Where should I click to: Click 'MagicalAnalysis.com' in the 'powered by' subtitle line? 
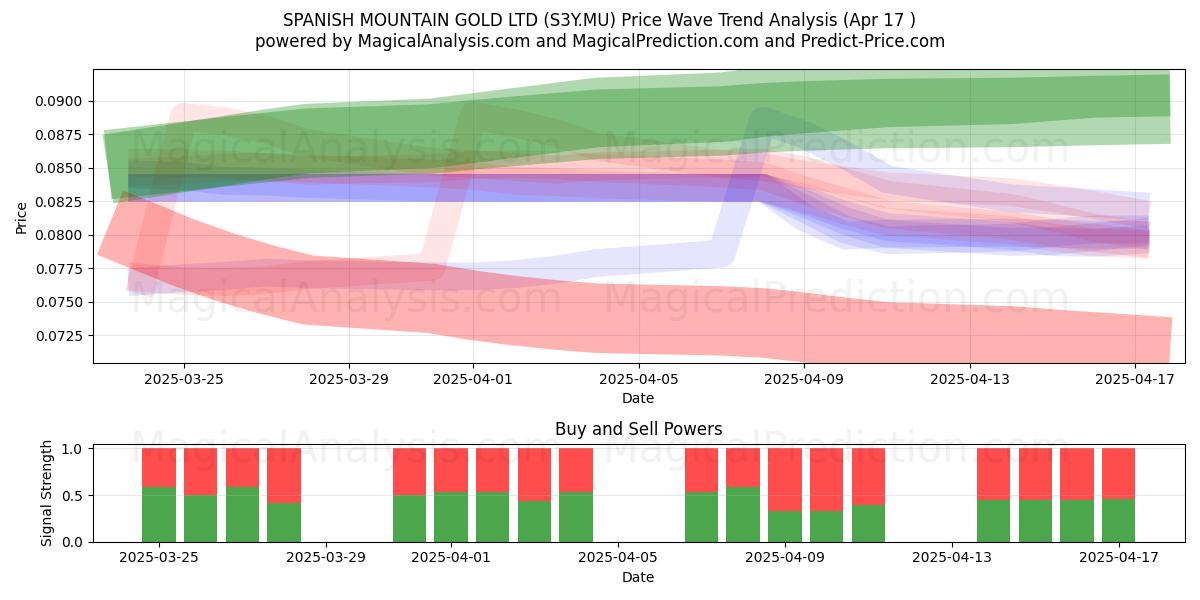point(444,41)
